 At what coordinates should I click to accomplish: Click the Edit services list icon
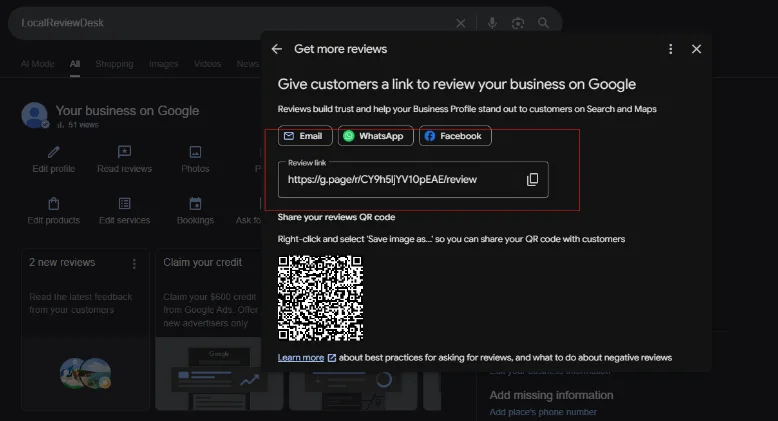coord(124,204)
